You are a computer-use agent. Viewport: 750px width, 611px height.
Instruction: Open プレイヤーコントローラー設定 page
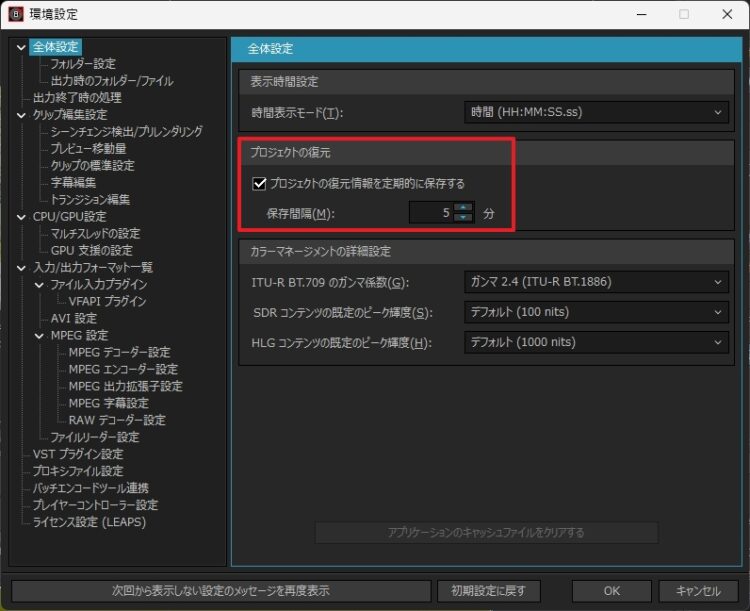pyautogui.click(x=95, y=505)
